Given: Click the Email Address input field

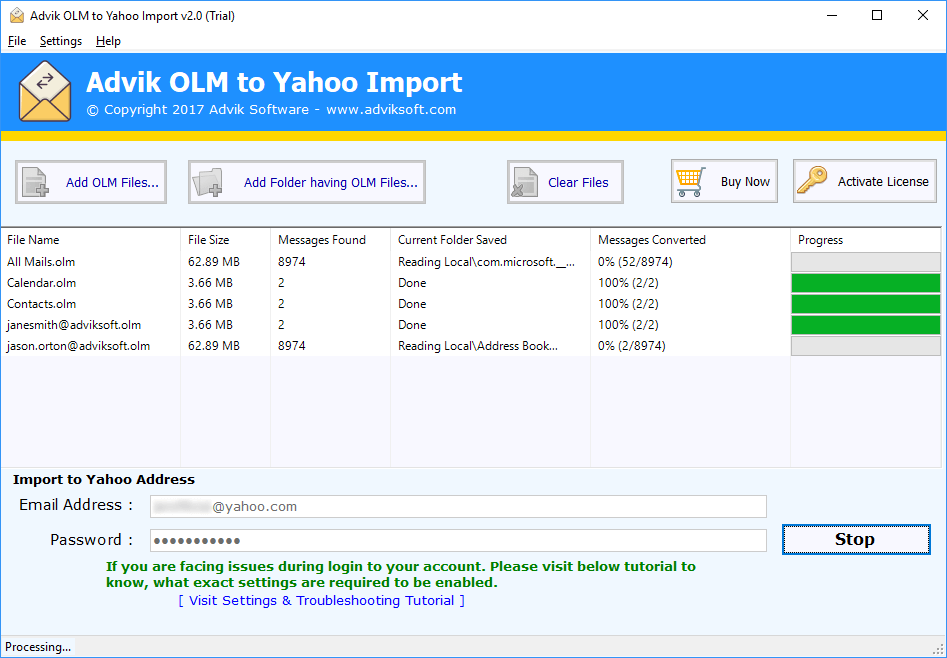Looking at the screenshot, I should coord(458,506).
